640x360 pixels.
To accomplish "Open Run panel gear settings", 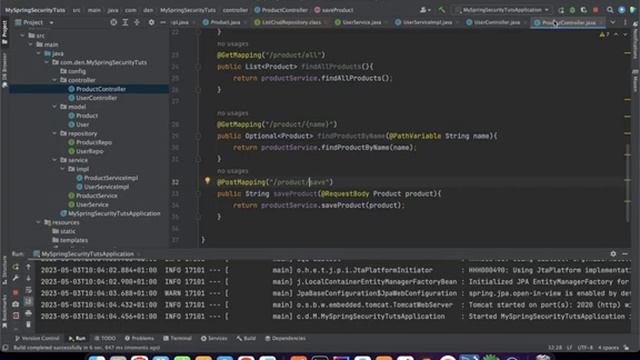I will click(x=613, y=254).
